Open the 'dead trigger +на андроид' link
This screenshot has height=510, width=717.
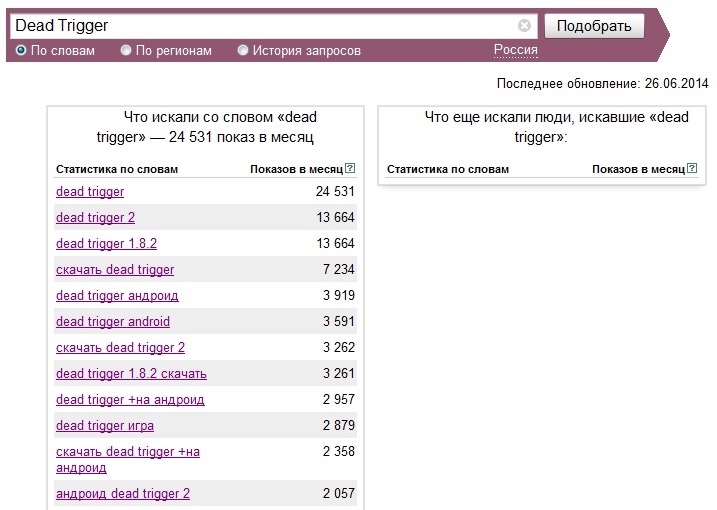[x=130, y=400]
